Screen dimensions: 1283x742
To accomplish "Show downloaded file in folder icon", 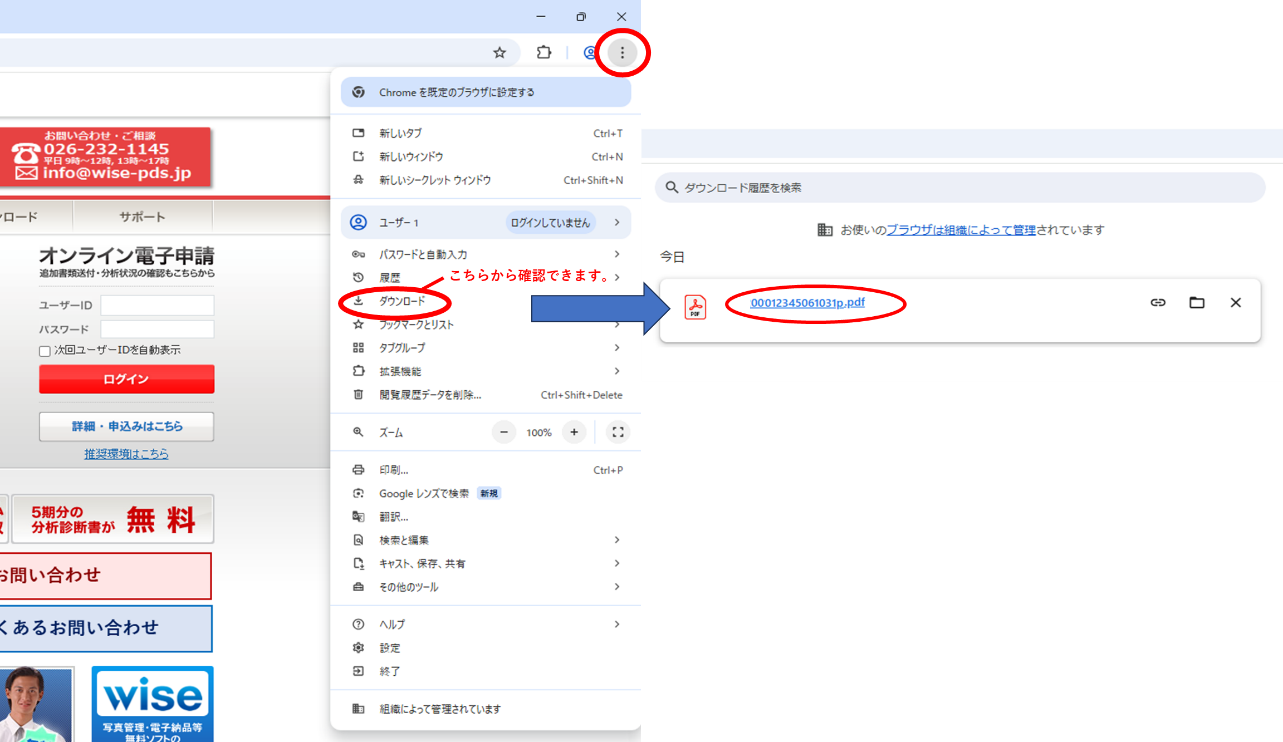I will [1197, 302].
